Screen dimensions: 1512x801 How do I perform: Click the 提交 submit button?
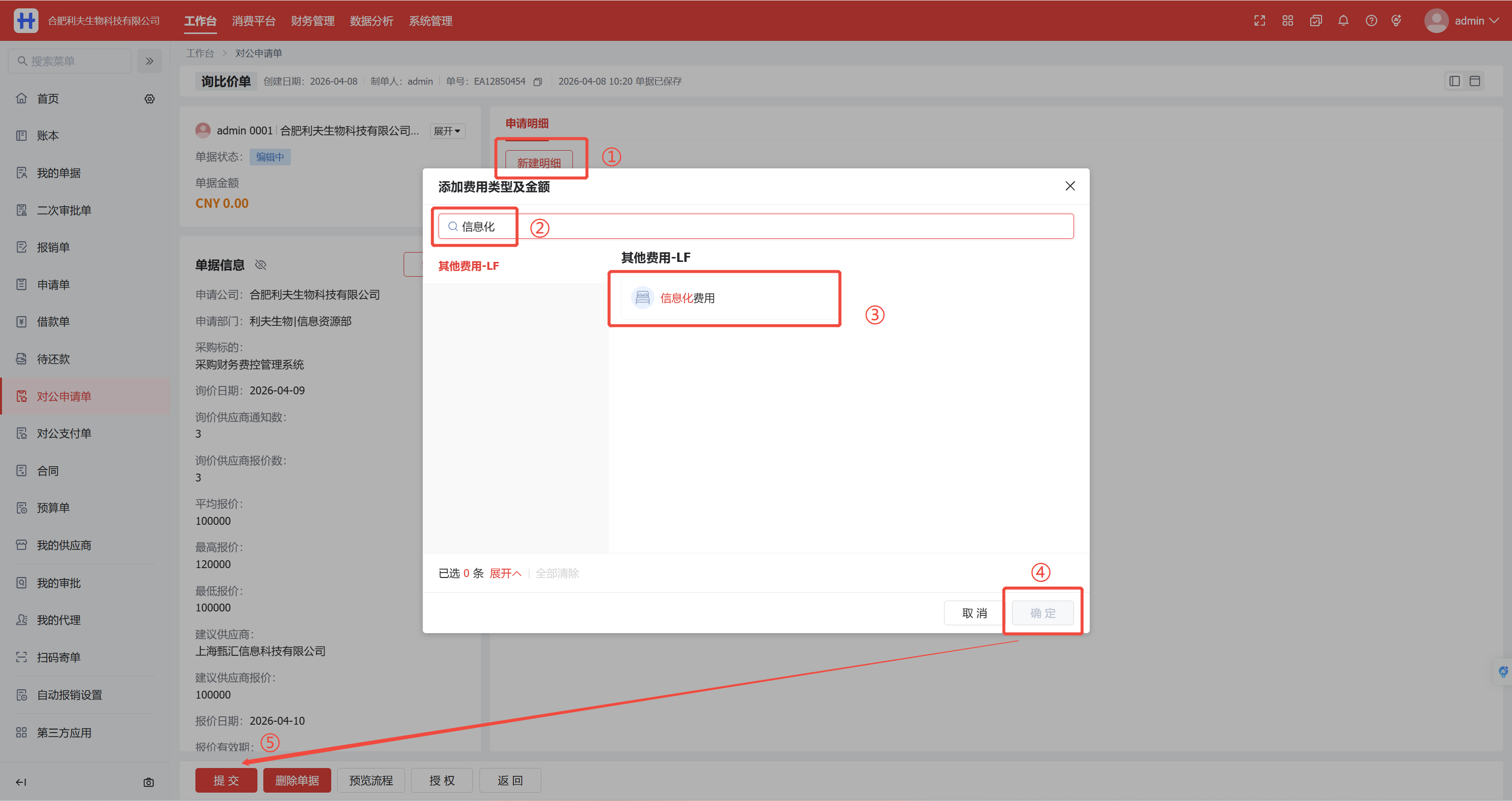(226, 780)
